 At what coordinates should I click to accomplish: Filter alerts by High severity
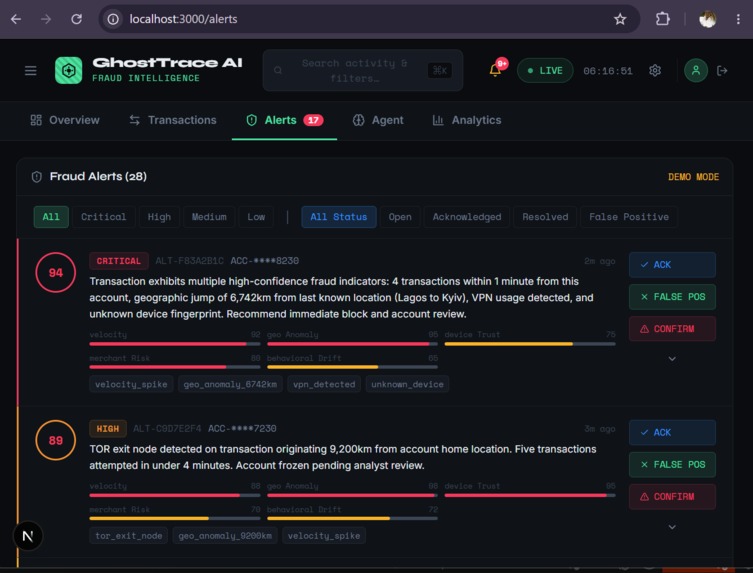[x=159, y=217]
